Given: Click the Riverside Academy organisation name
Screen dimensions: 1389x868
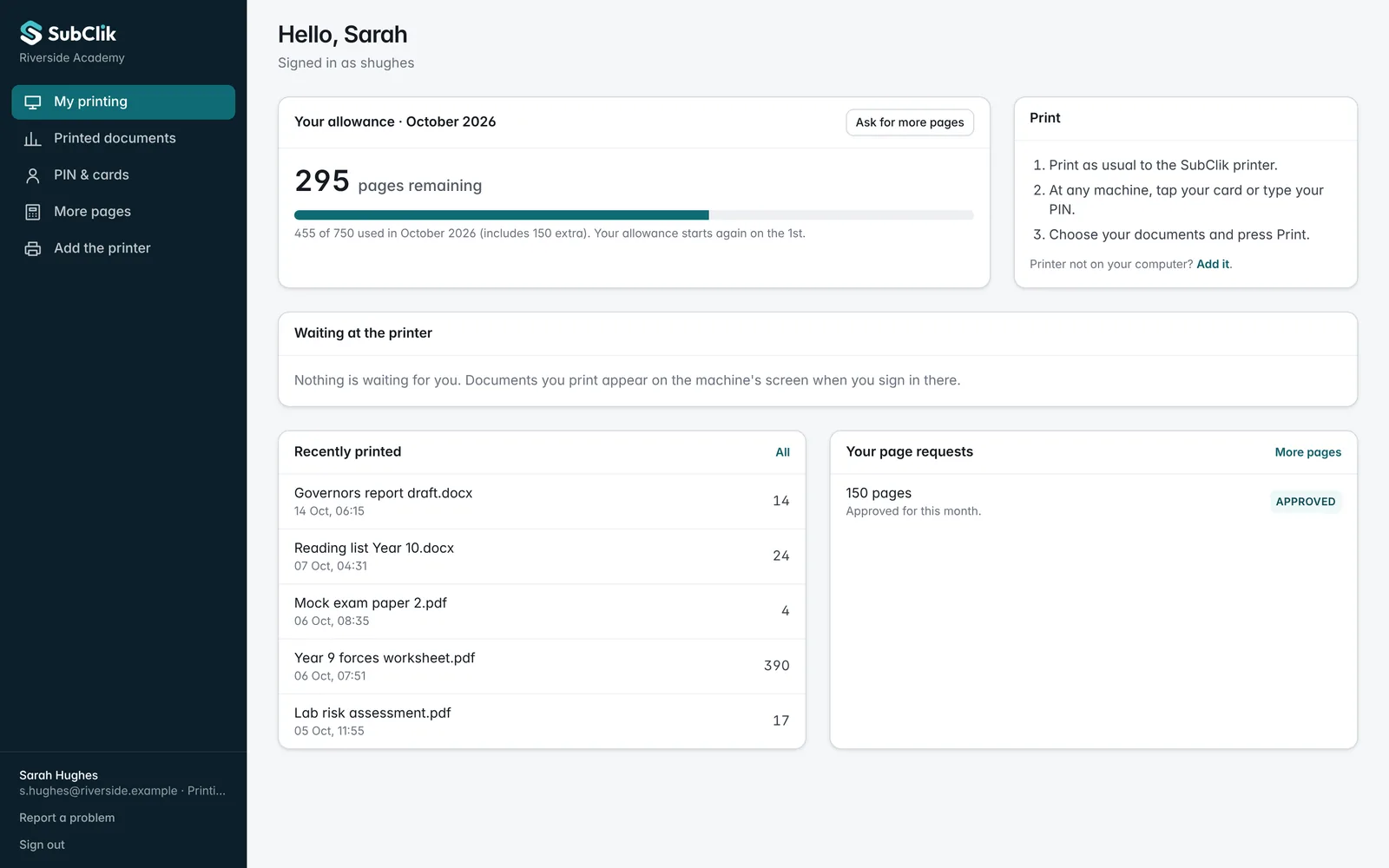Looking at the screenshot, I should click(72, 58).
